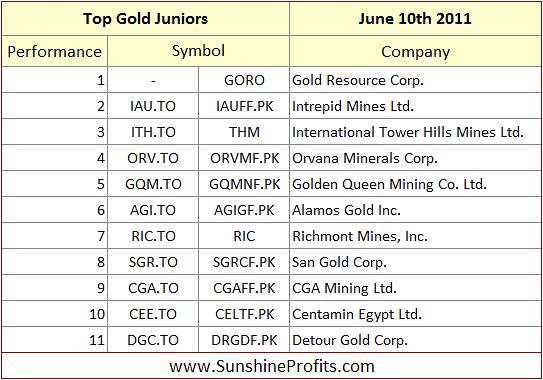Select Richmont Mines, Inc. cell
The height and width of the screenshot is (380, 543).
click(415, 236)
